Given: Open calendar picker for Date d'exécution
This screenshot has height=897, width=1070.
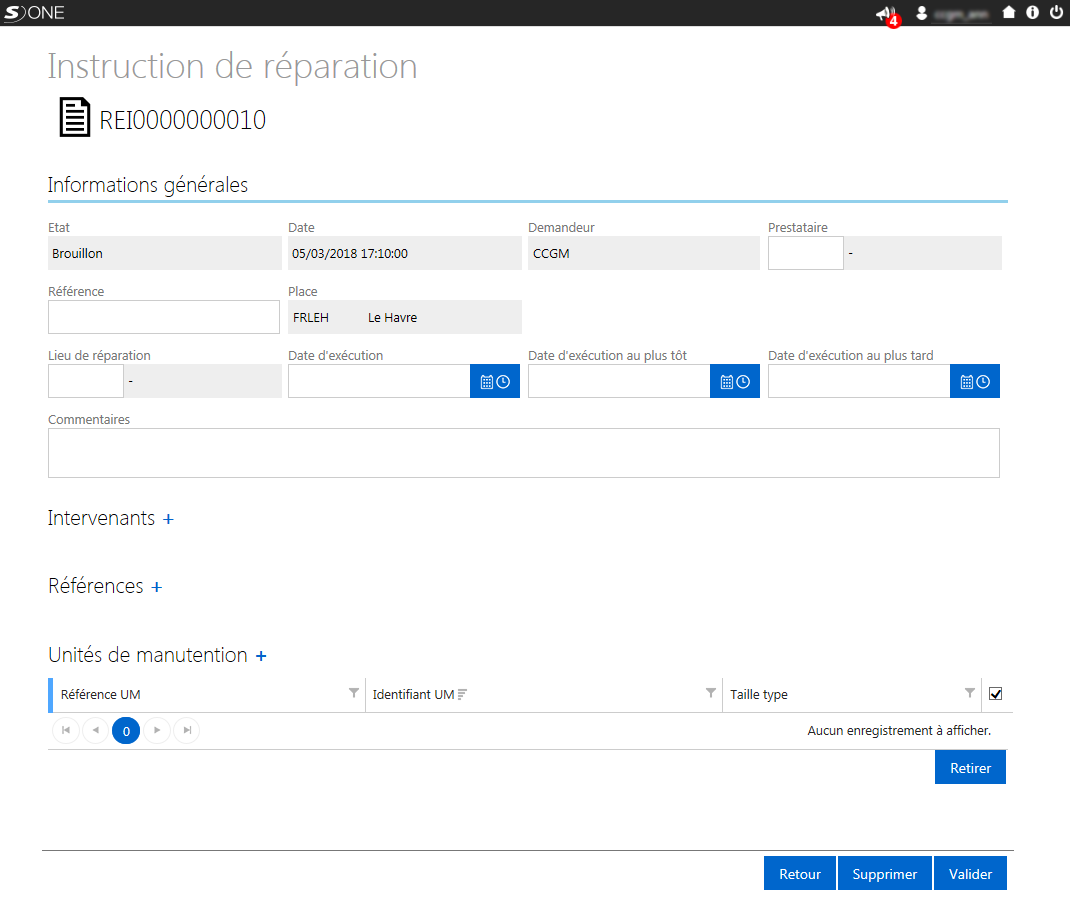Looking at the screenshot, I should [x=495, y=382].
